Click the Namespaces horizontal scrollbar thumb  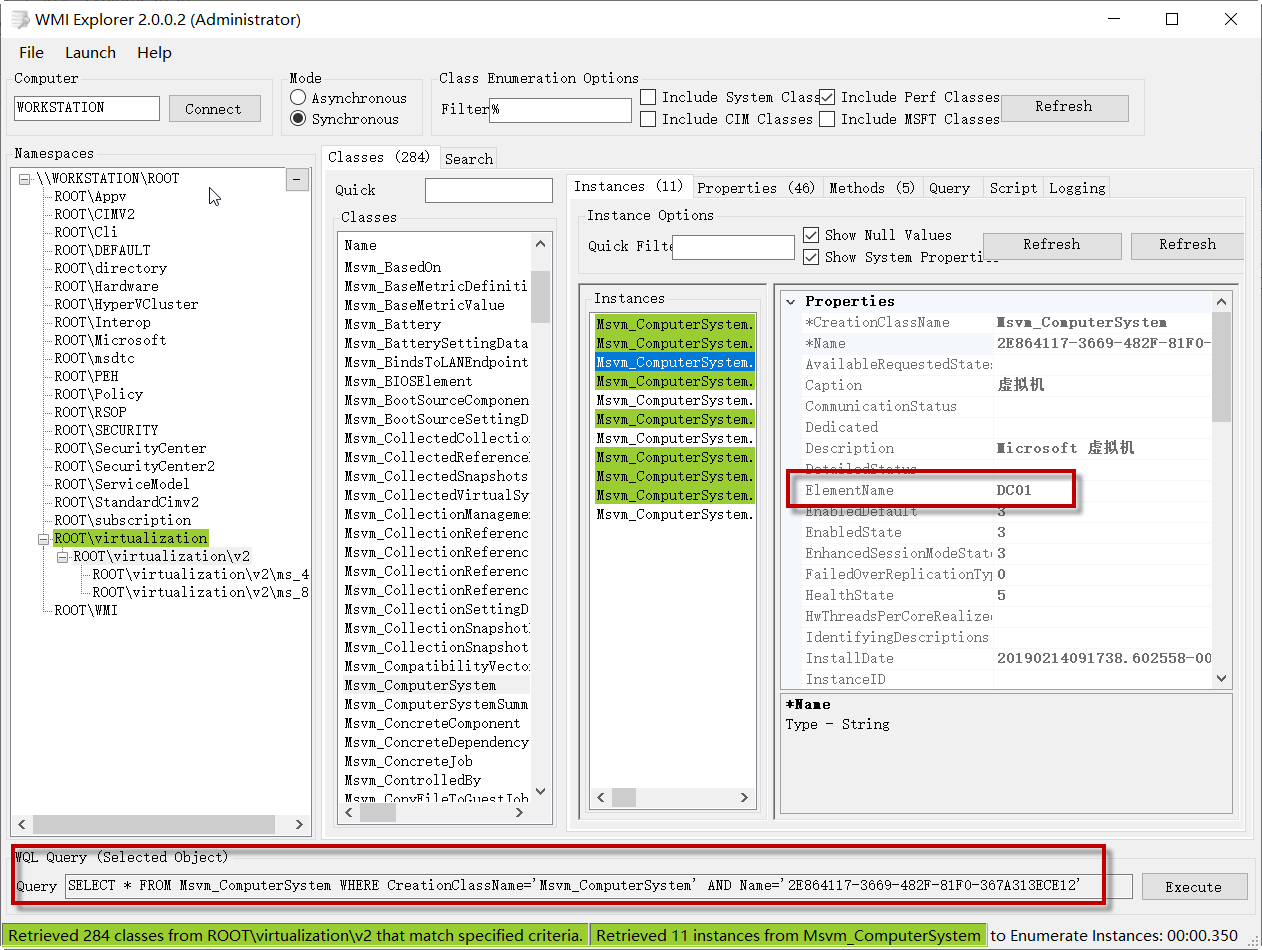point(153,824)
